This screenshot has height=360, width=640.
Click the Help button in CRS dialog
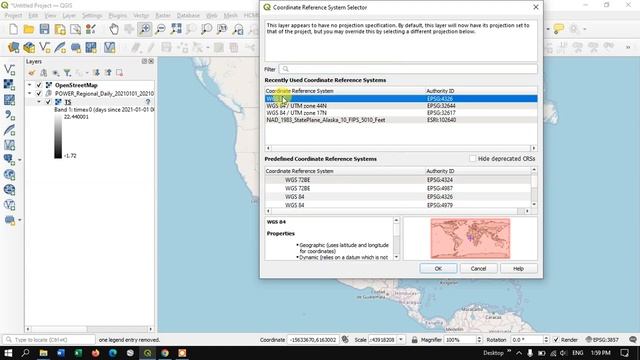click(x=518, y=269)
